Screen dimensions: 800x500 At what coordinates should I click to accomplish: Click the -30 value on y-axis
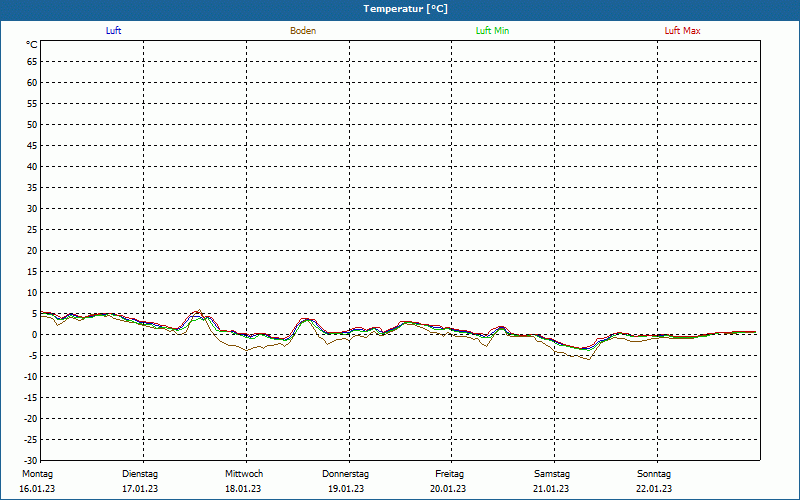pyautogui.click(x=31, y=460)
